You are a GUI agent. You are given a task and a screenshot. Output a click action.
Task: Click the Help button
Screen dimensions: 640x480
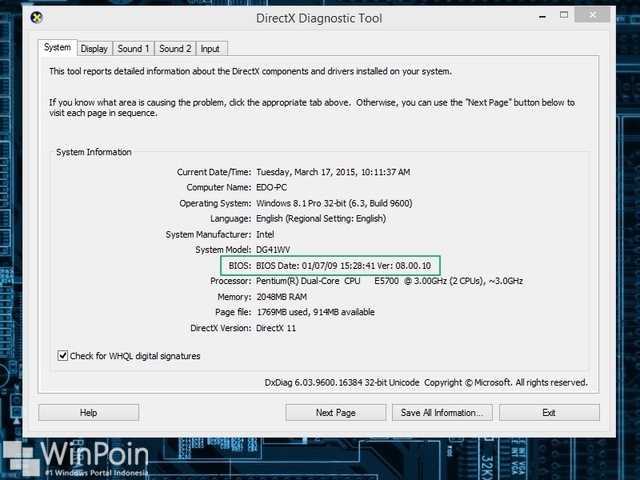click(89, 413)
